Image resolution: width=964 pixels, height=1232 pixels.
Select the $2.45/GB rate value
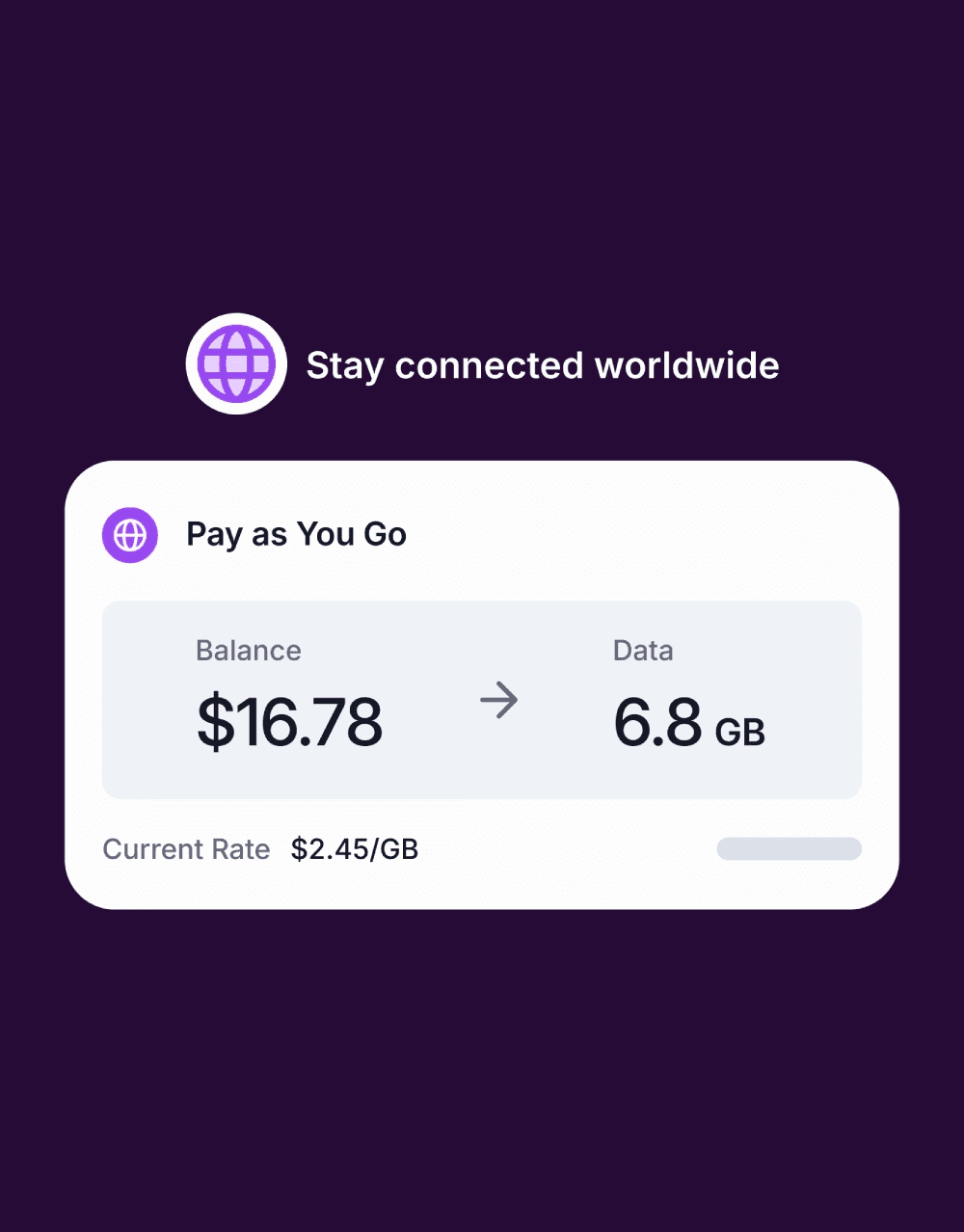[355, 849]
